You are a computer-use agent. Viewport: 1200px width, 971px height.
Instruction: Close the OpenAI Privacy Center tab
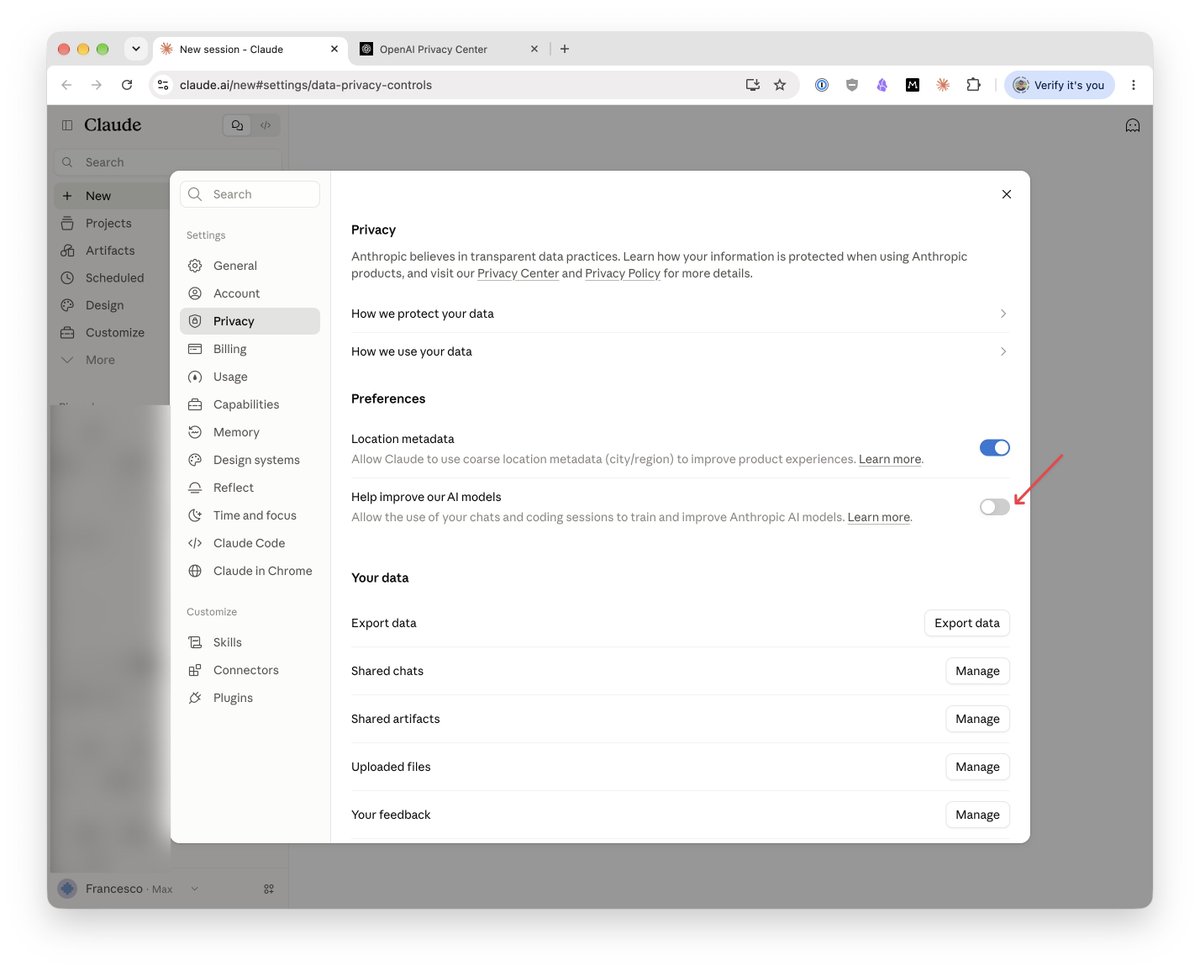[534, 48]
